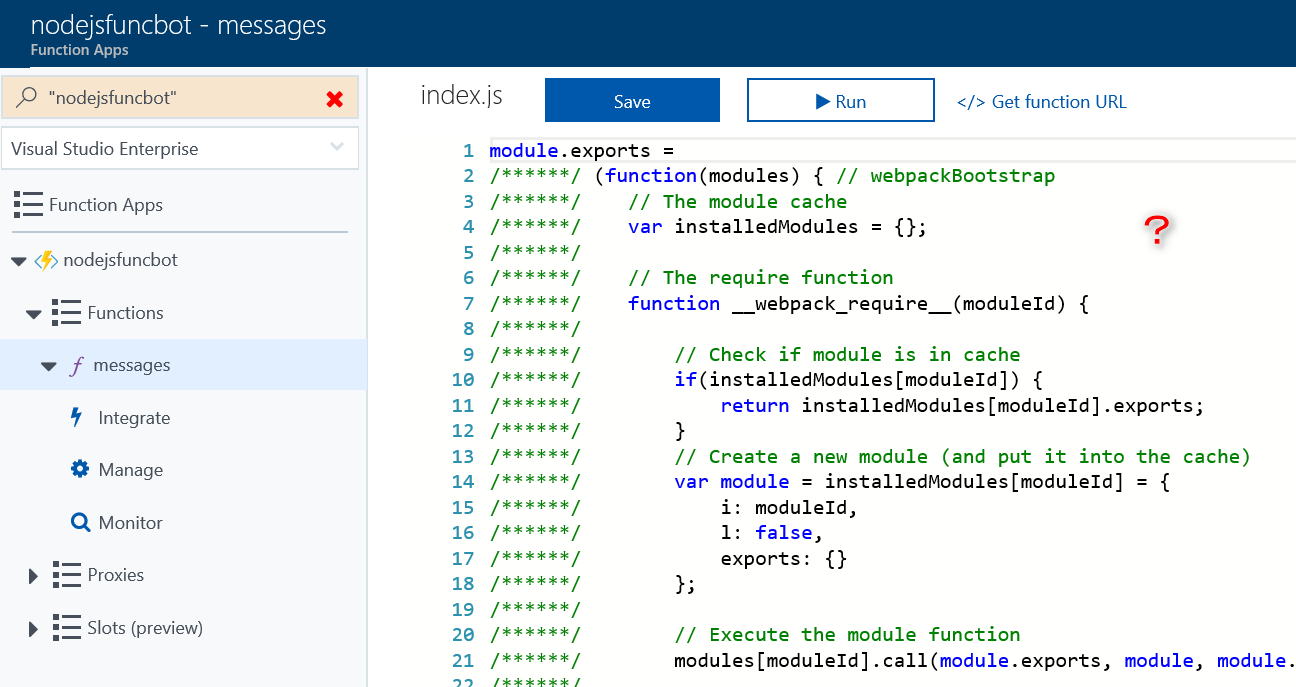The image size is (1296, 687).
Task: Click the red X to clear search
Action: [335, 99]
